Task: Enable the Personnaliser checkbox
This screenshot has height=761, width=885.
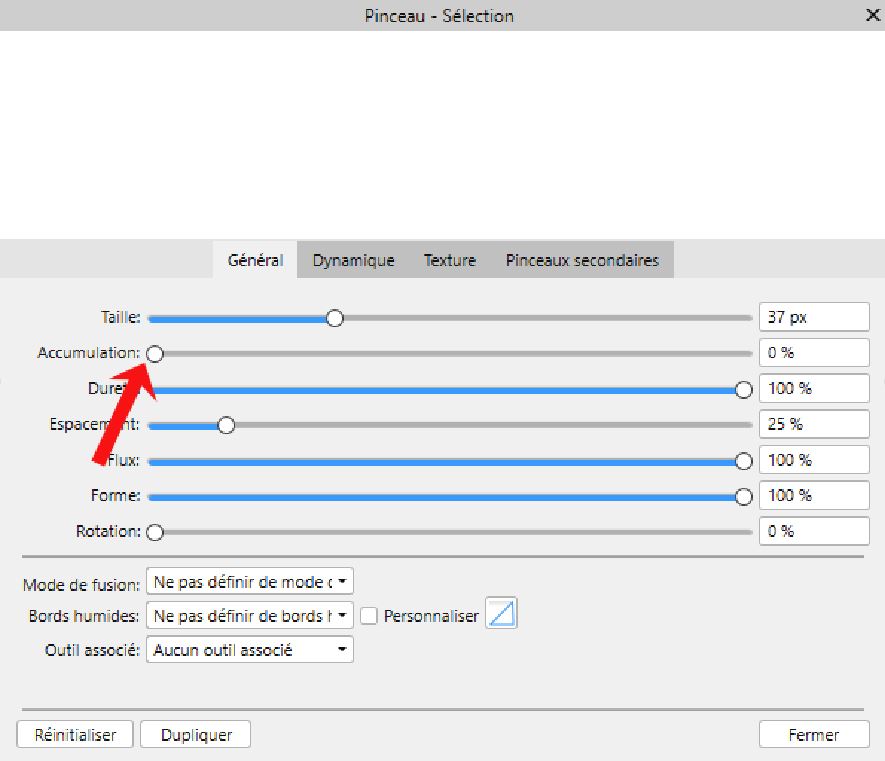Action: (369, 616)
